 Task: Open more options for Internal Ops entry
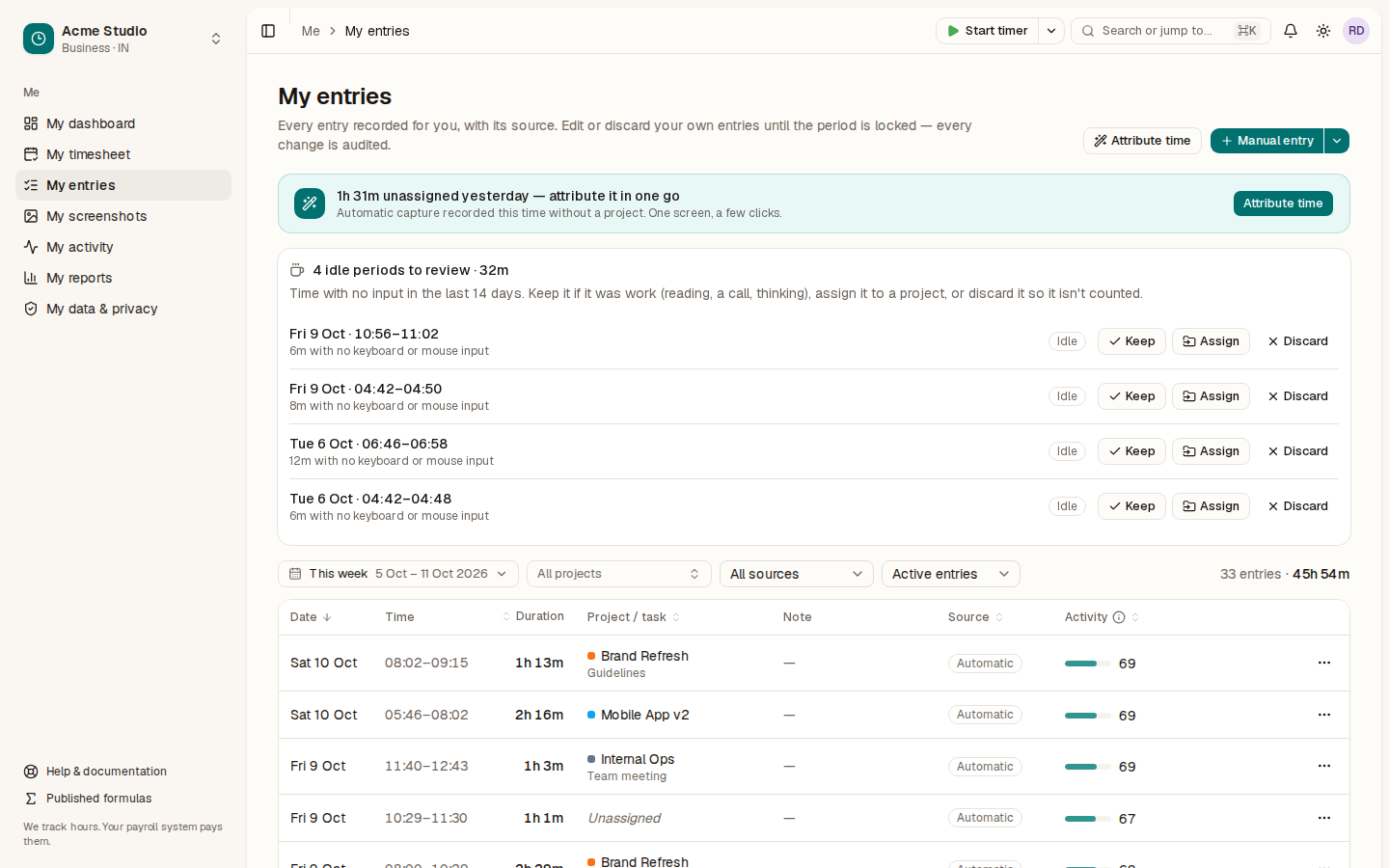(x=1324, y=766)
